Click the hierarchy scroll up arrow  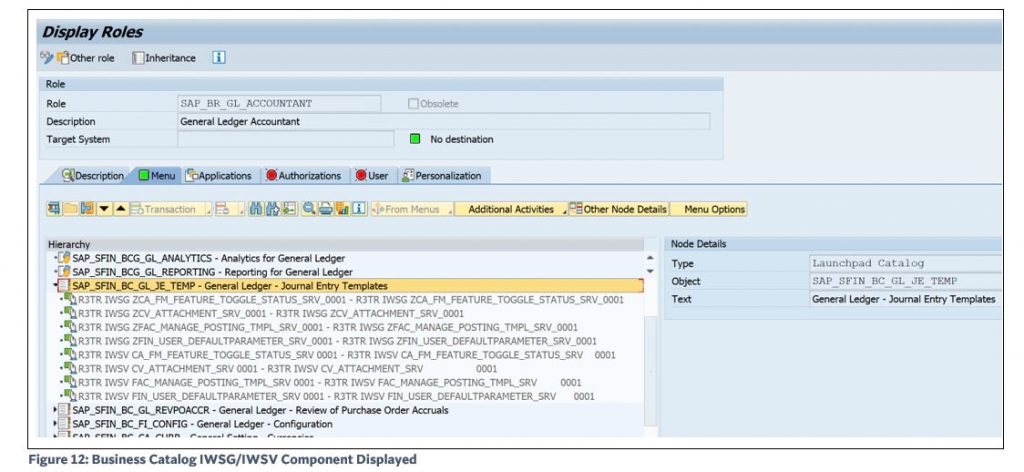tap(650, 259)
